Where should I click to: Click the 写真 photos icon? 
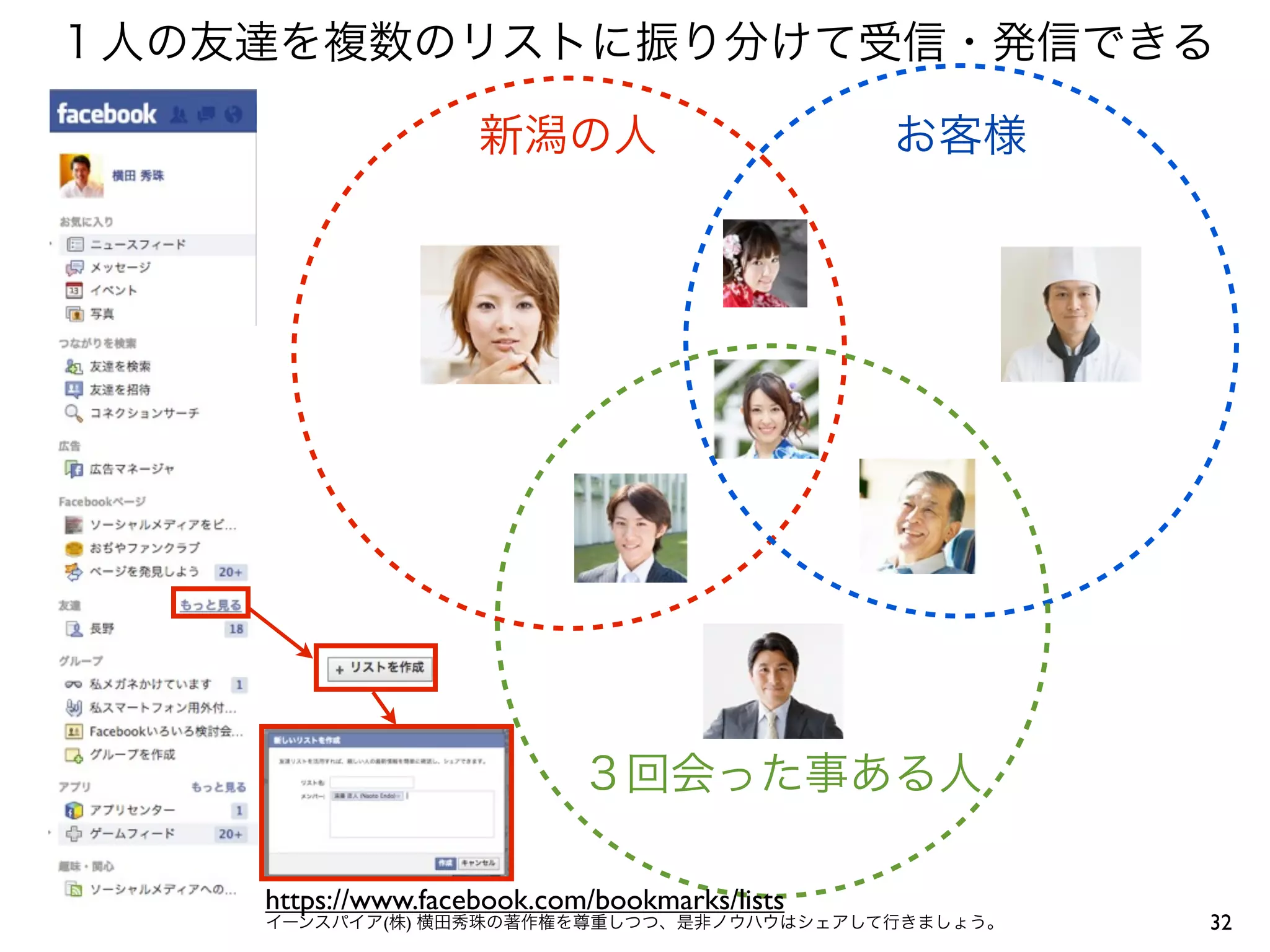click(74, 314)
